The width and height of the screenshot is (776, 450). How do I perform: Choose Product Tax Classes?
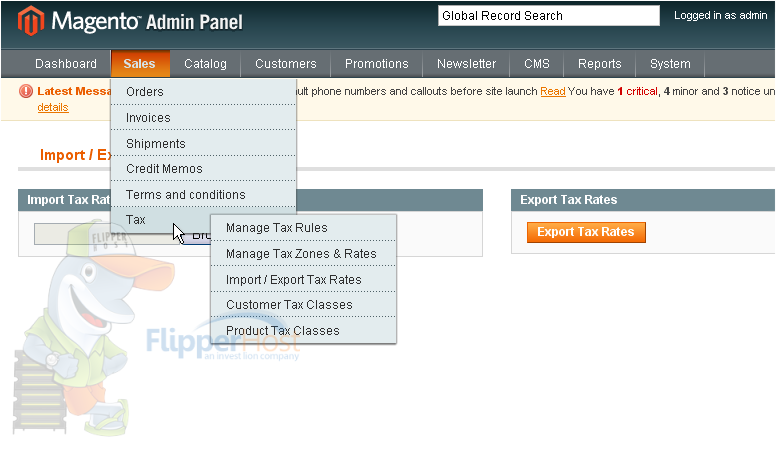tap(303, 330)
